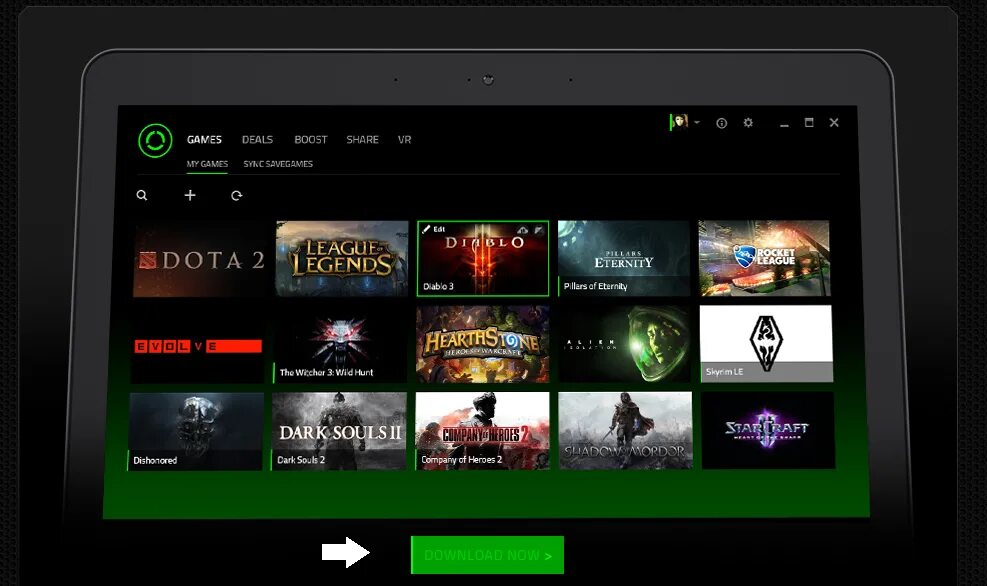The height and width of the screenshot is (586, 987).
Task: Open settings gear icon
Action: [748, 123]
